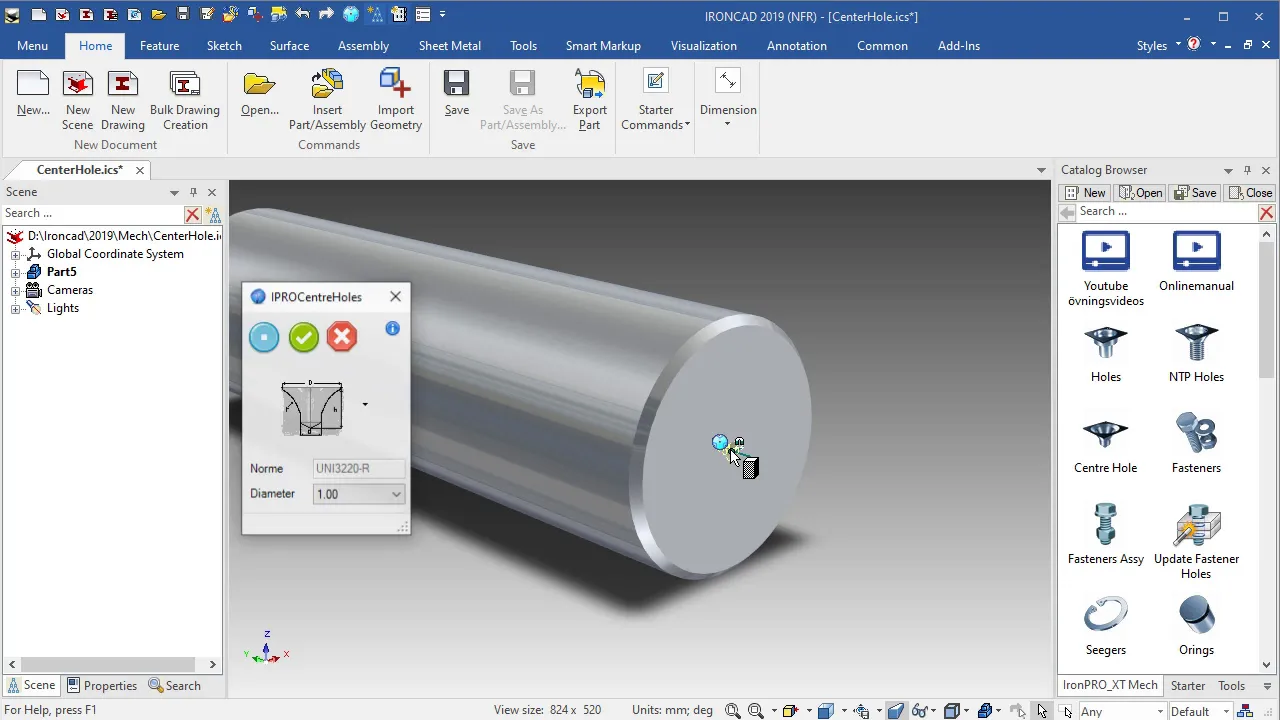Close the CenterHole.ics document tab
The image size is (1280, 720).
tap(140, 171)
